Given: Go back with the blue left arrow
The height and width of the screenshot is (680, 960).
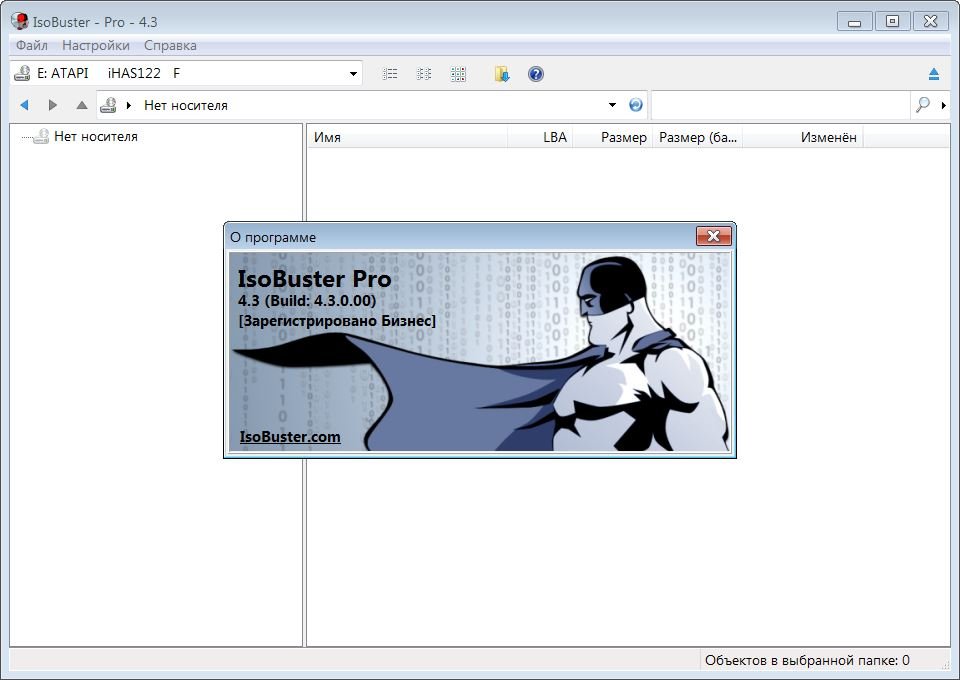Looking at the screenshot, I should click(24, 105).
